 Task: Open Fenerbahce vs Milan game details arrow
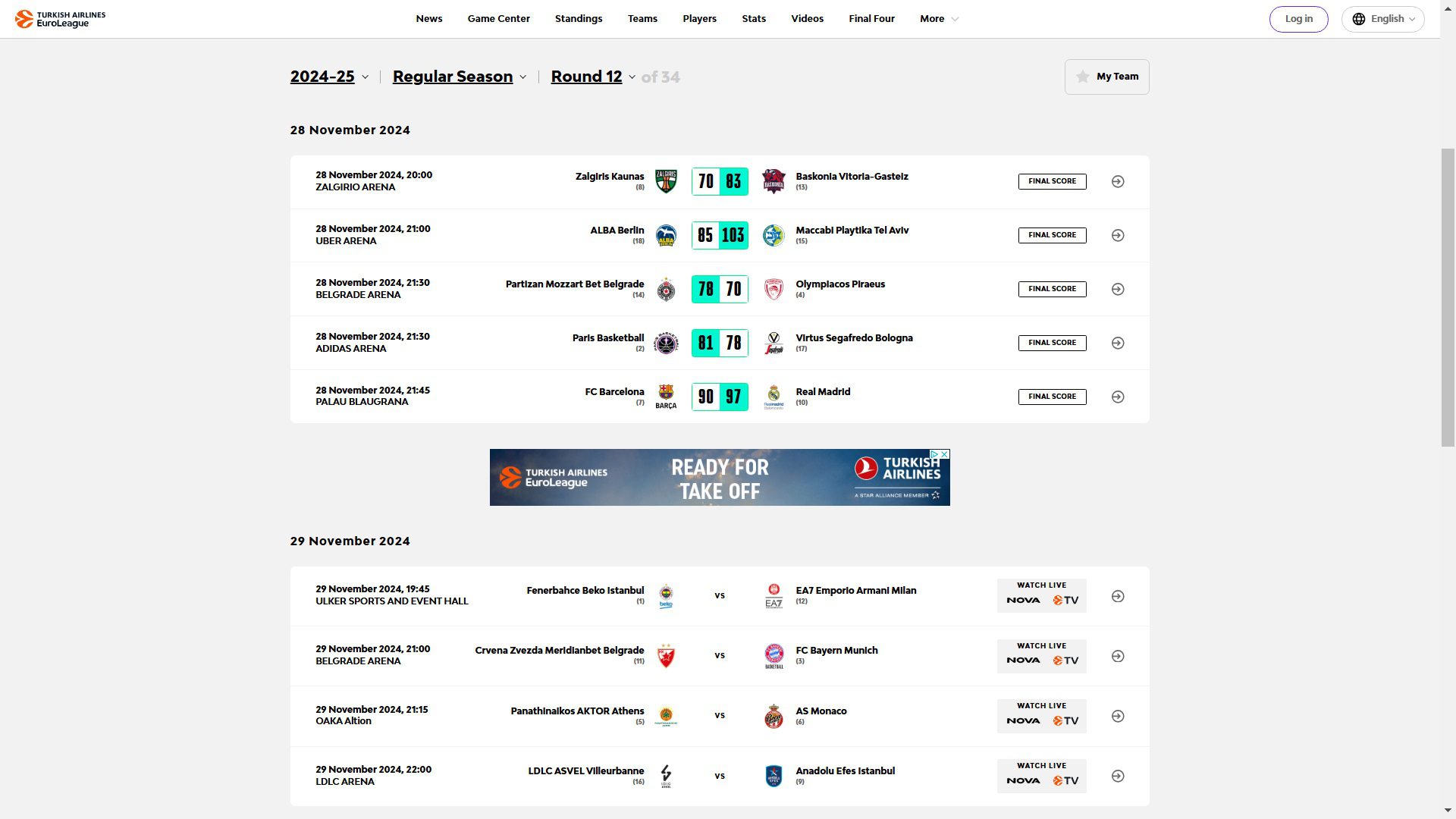[x=1118, y=597]
